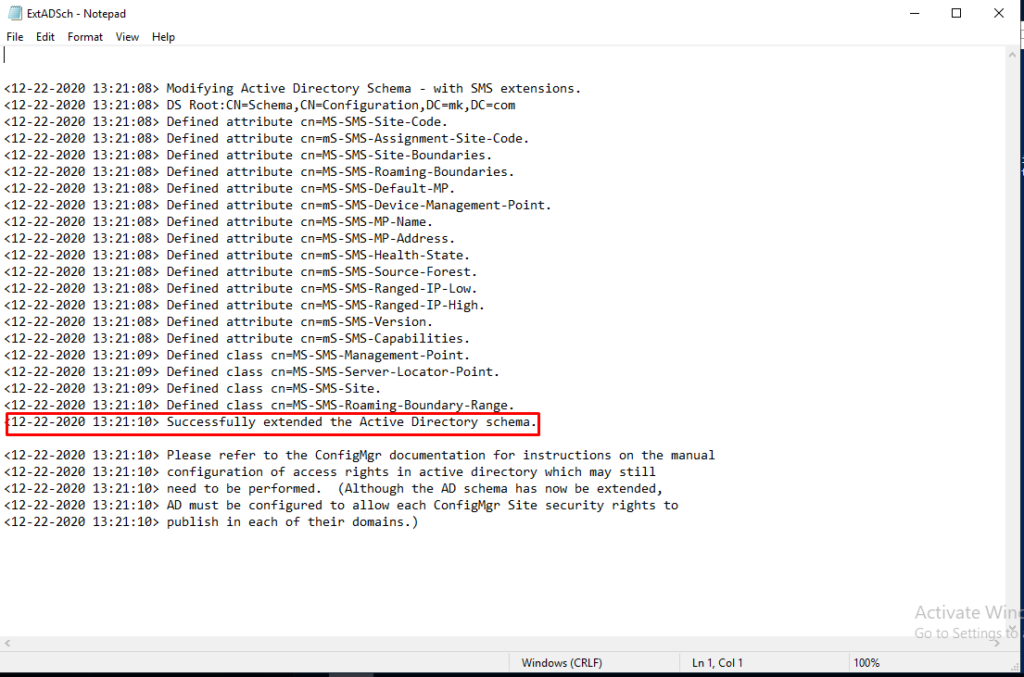The height and width of the screenshot is (677, 1024).
Task: Click the horizontal scrollbar right arrow
Action: (996, 642)
